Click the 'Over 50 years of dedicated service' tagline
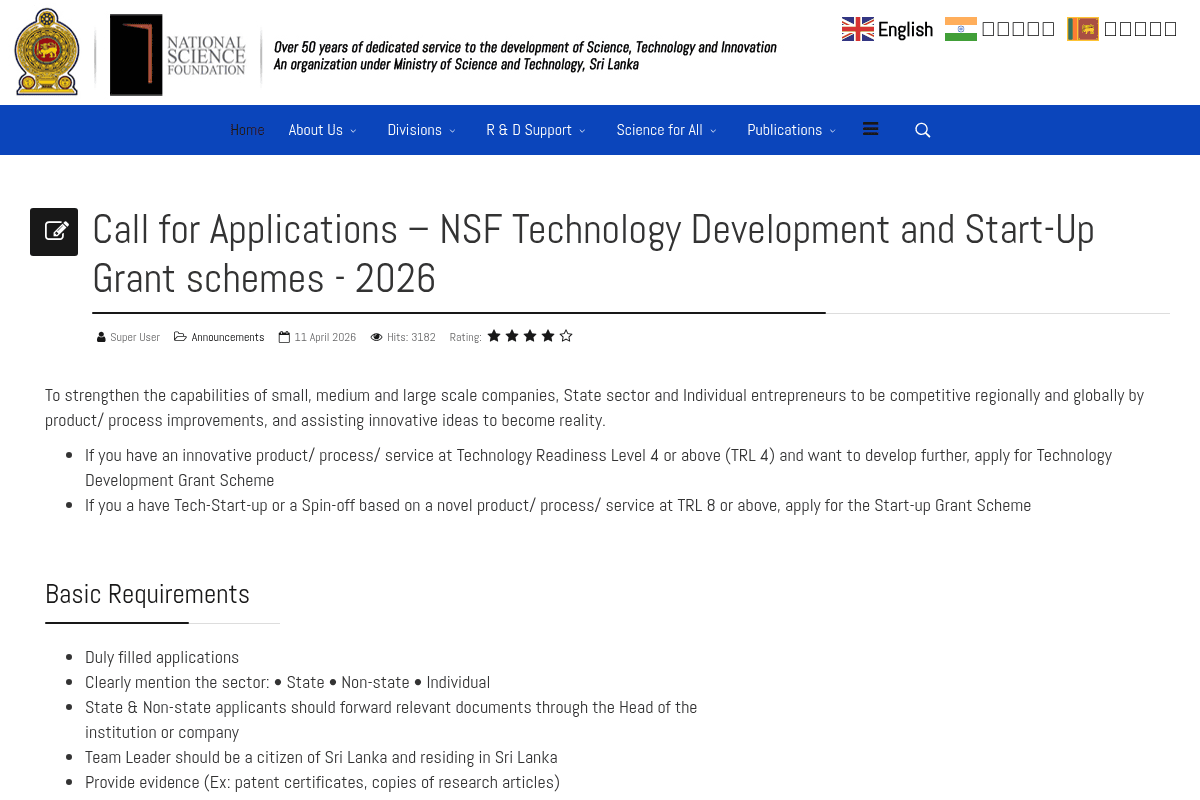 point(525,47)
